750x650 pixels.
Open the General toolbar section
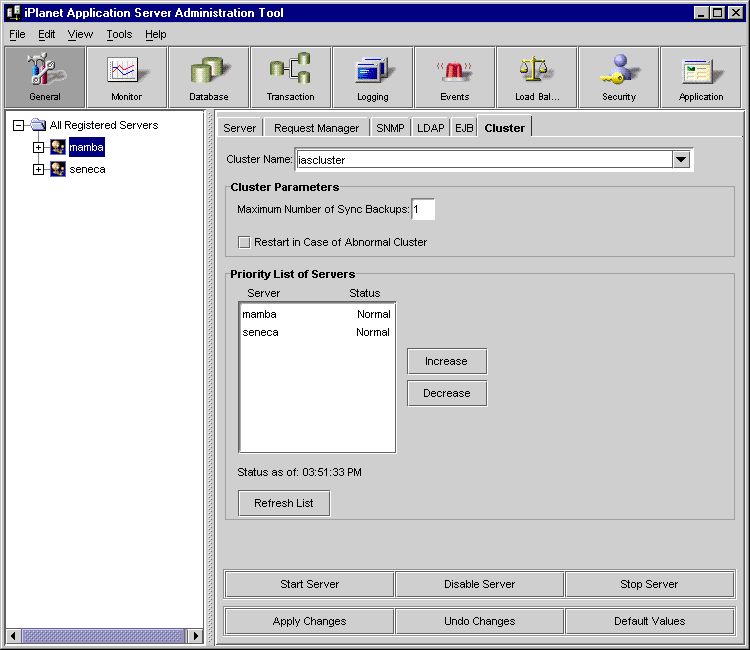click(45, 77)
